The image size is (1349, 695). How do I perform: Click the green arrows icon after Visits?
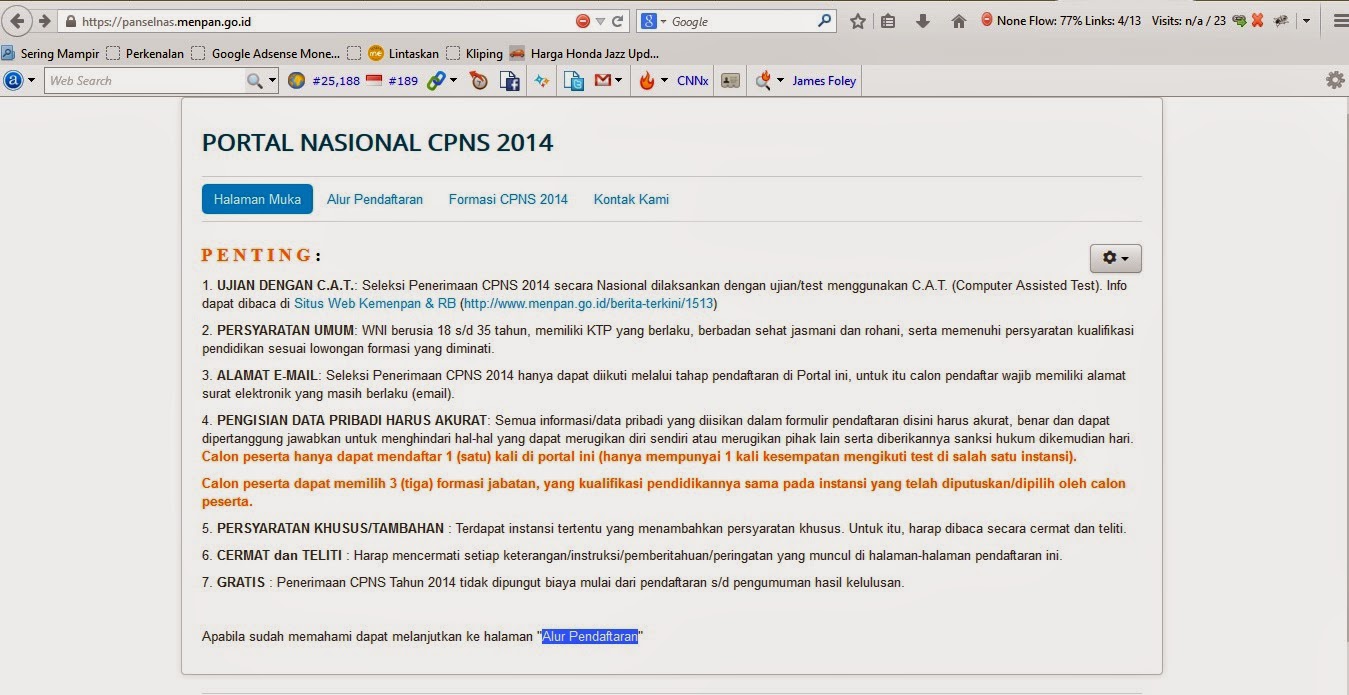pyautogui.click(x=1239, y=20)
